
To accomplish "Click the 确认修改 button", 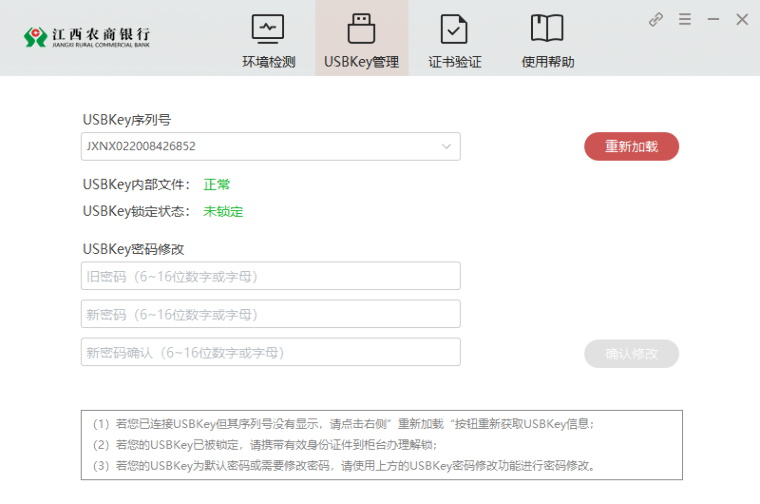I will pos(631,353).
